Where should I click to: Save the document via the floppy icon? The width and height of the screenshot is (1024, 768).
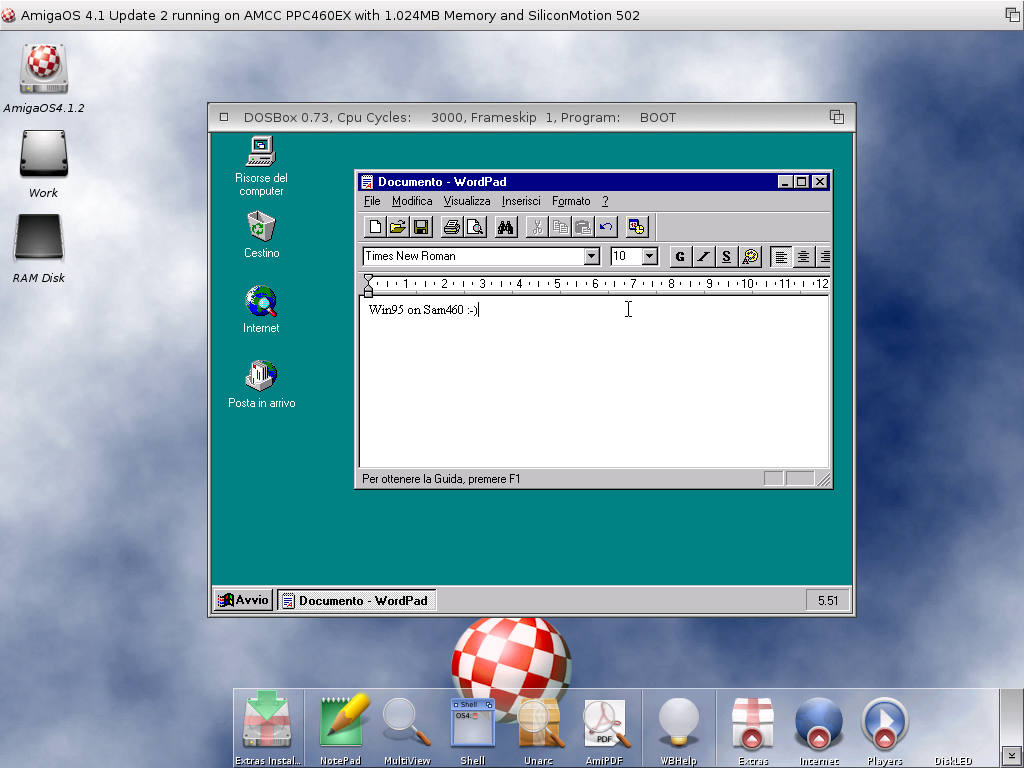(421, 227)
